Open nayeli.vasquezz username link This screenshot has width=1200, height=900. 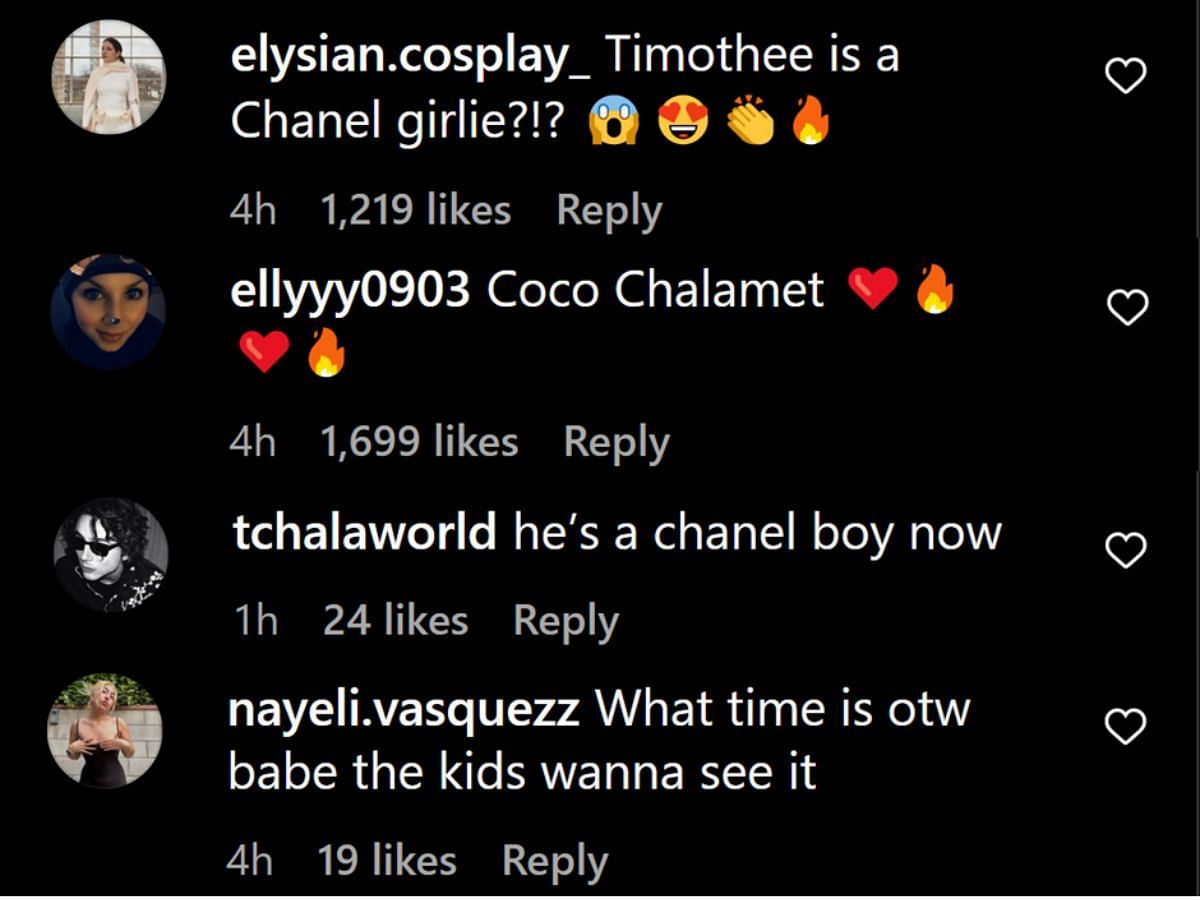[x=405, y=711]
